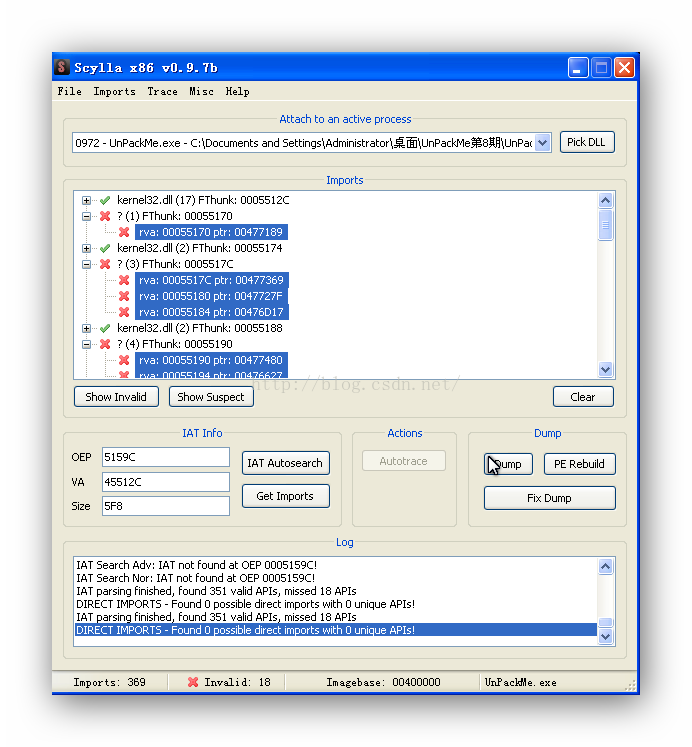
Task: Click Imports list scroll down arrow
Action: point(605,369)
